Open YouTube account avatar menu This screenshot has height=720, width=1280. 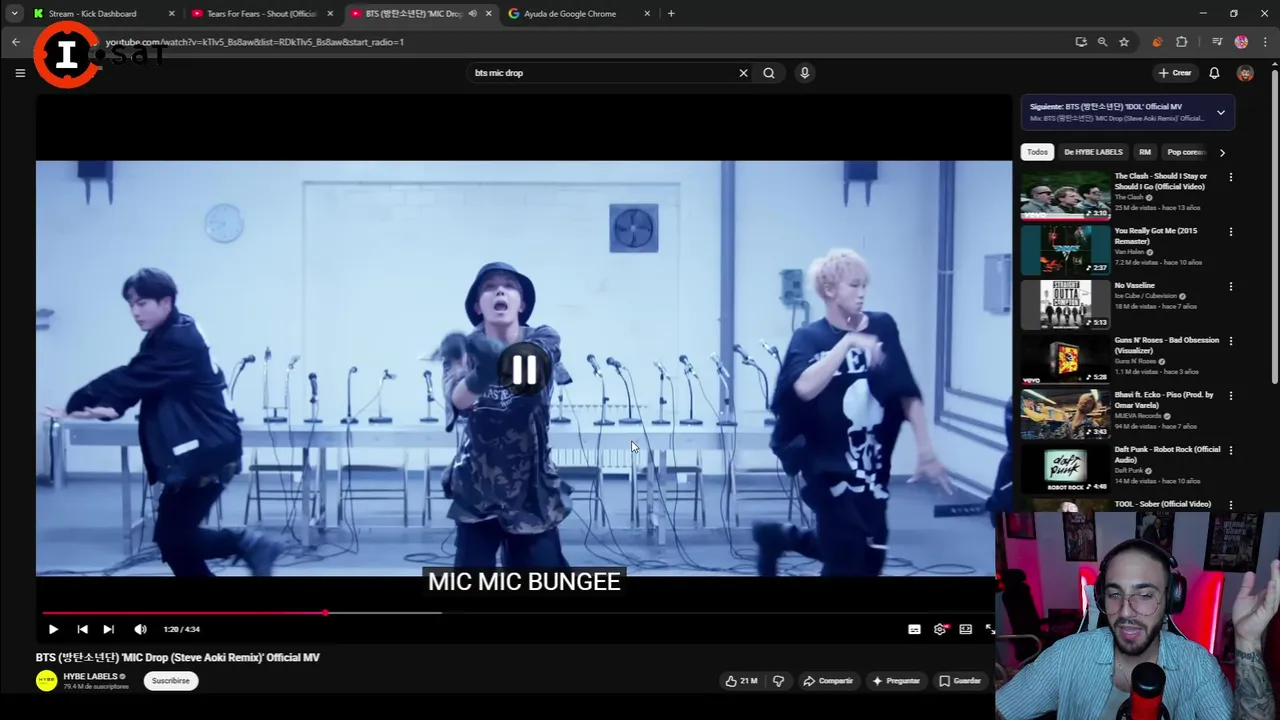click(1245, 73)
